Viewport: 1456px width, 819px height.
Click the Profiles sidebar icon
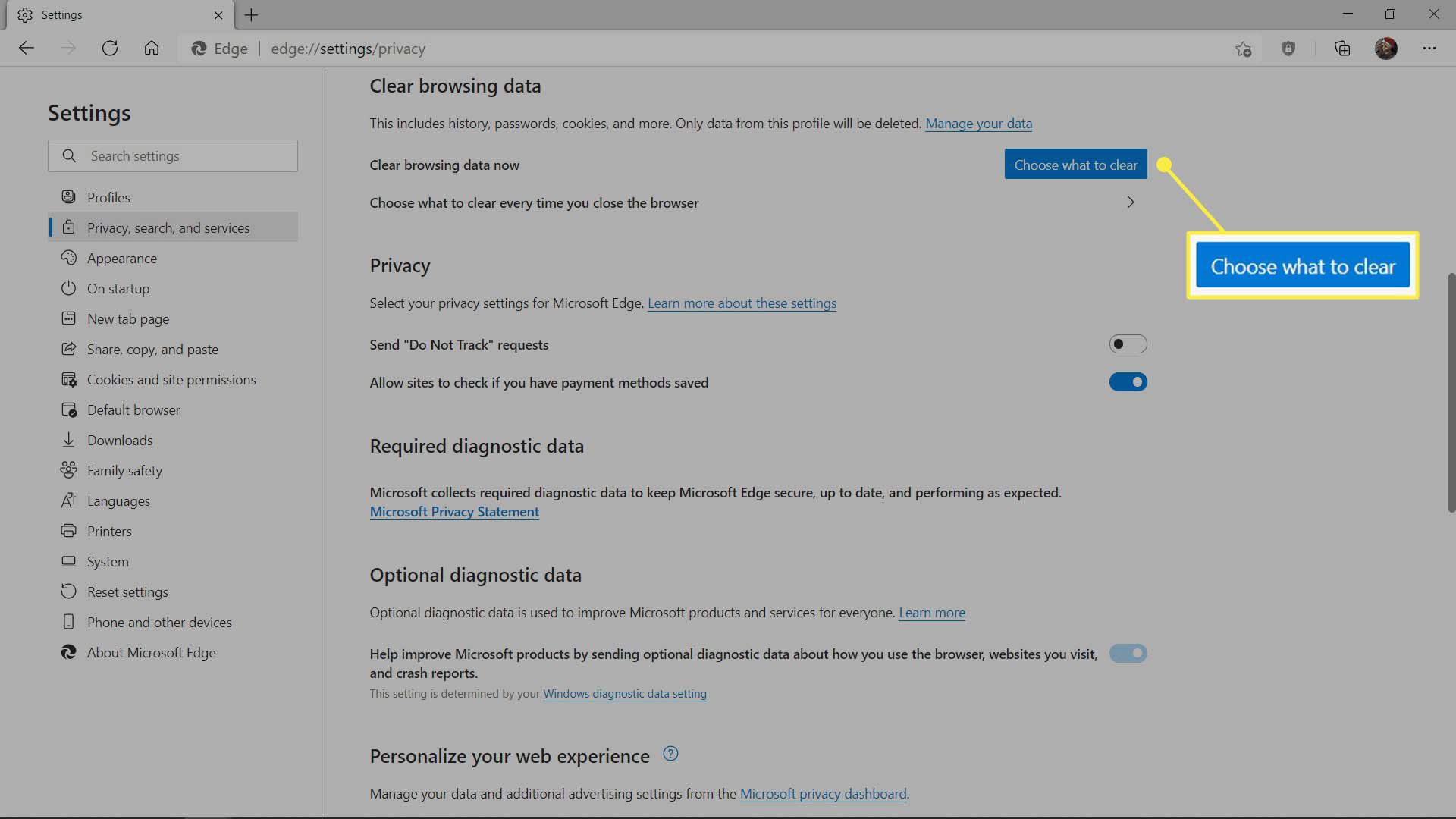point(68,197)
